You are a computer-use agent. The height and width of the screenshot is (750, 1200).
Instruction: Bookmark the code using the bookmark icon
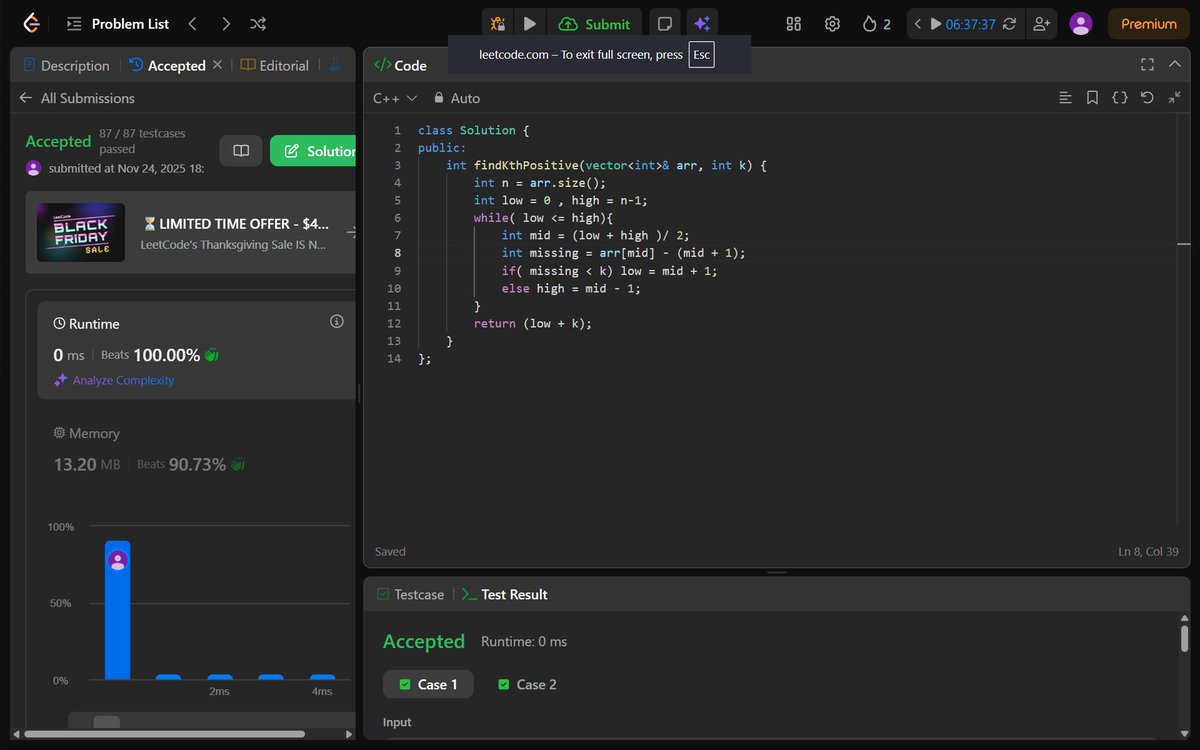1092,97
